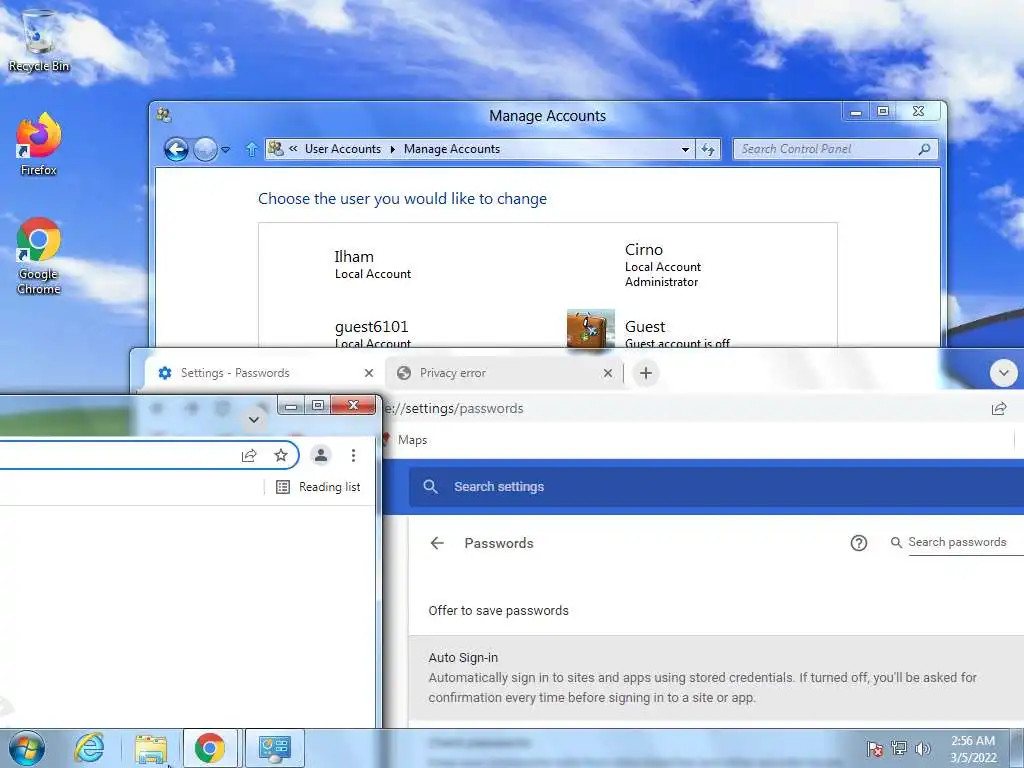Click User Accounts in the breadcrumb
Image resolution: width=1024 pixels, height=768 pixels.
click(x=343, y=149)
